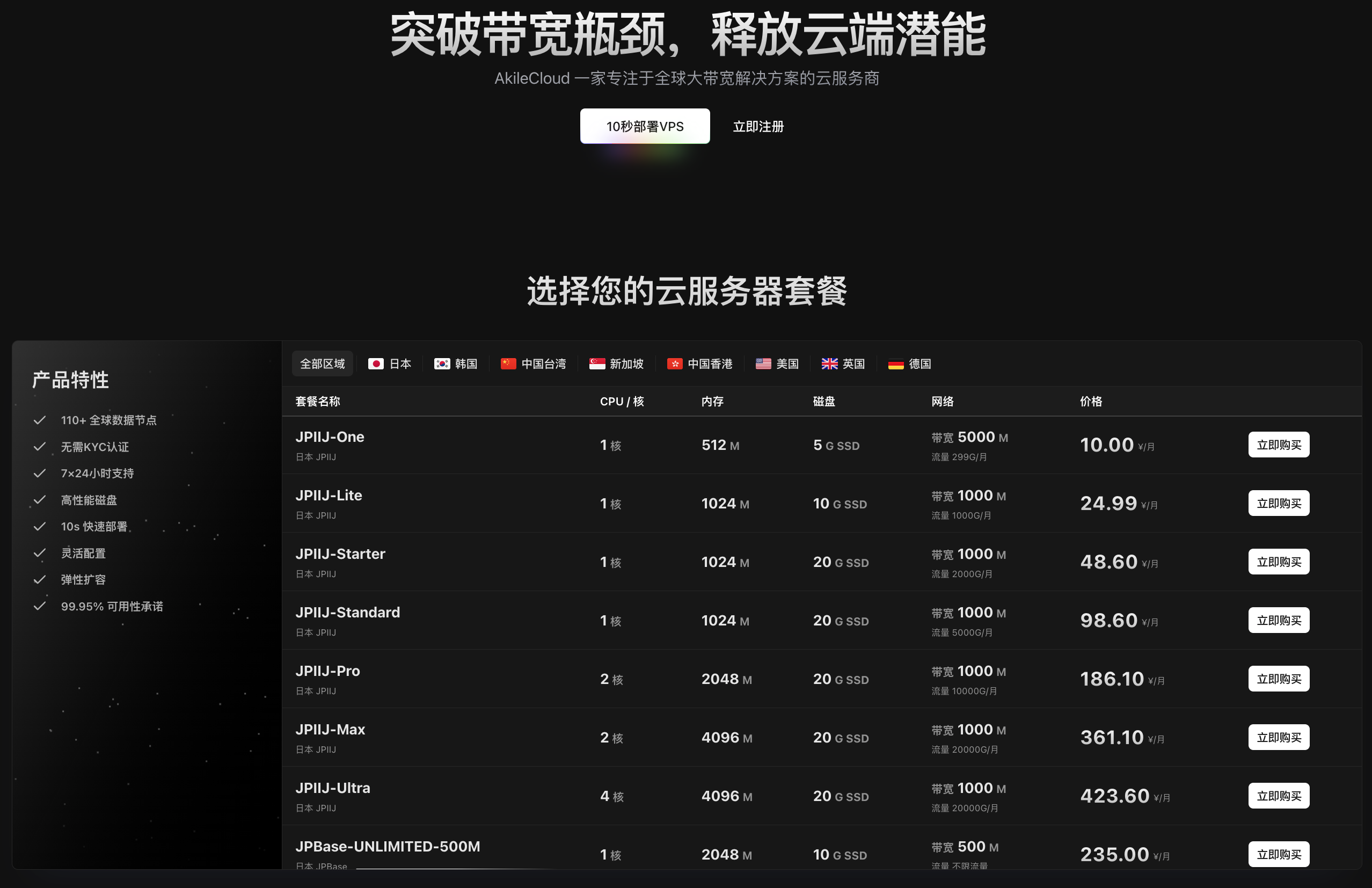Viewport: 1372px width, 888px height.
Task: Click 立即购买 for JPIIJ-Pro
Action: [x=1278, y=679]
